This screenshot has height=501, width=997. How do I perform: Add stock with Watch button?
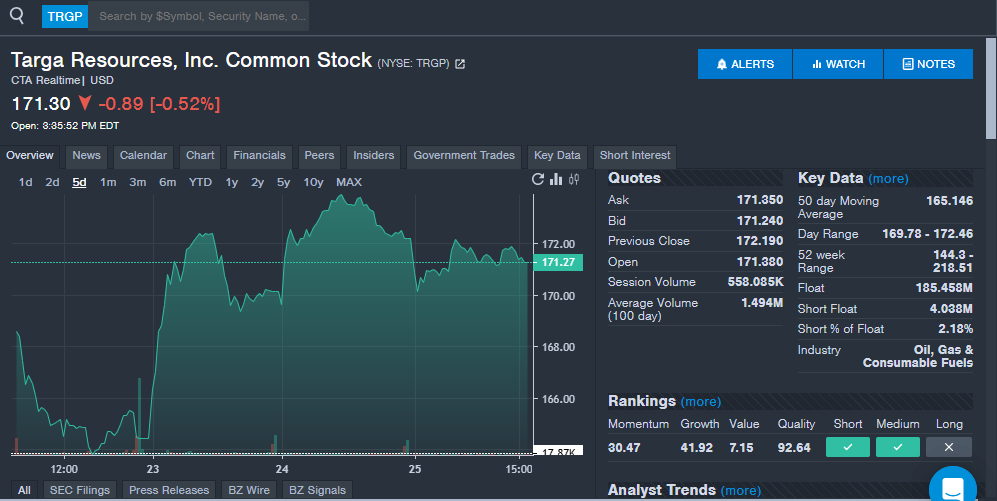point(838,64)
